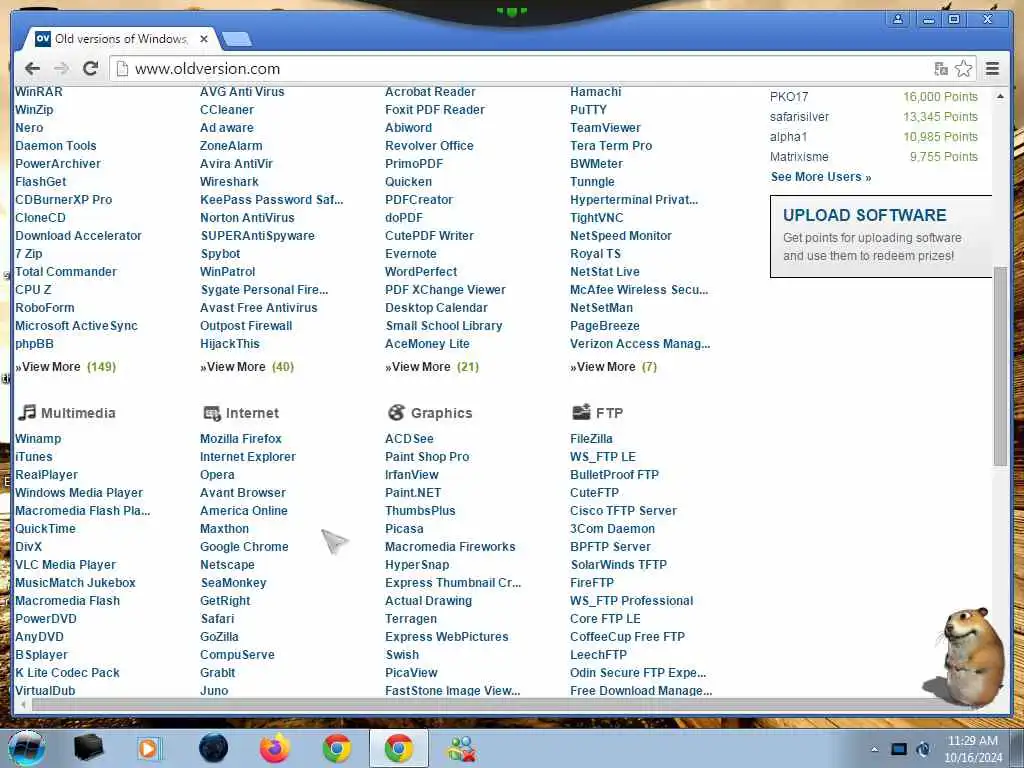1024x768 pixels.
Task: Open the media player taskbar icon
Action: pos(148,748)
